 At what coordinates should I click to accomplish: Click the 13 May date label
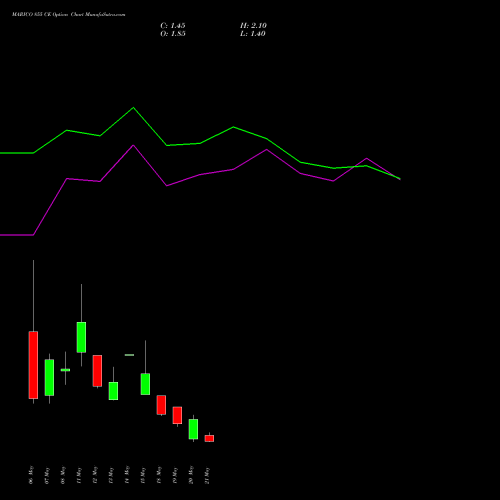click(x=111, y=475)
